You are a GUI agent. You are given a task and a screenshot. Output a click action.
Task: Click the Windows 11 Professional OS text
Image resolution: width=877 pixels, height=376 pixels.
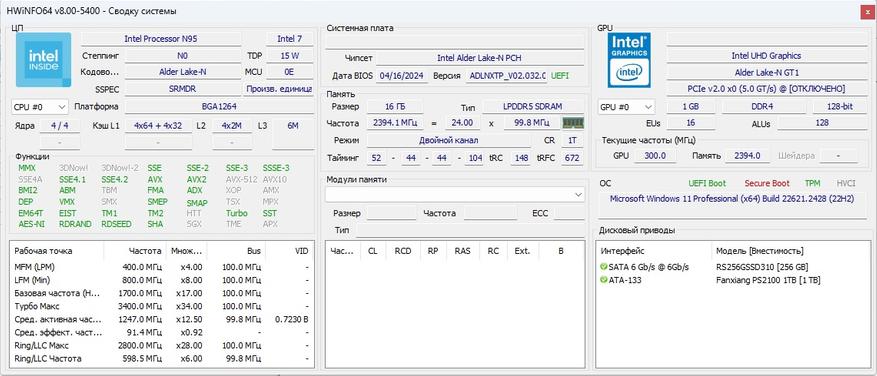tap(732, 199)
